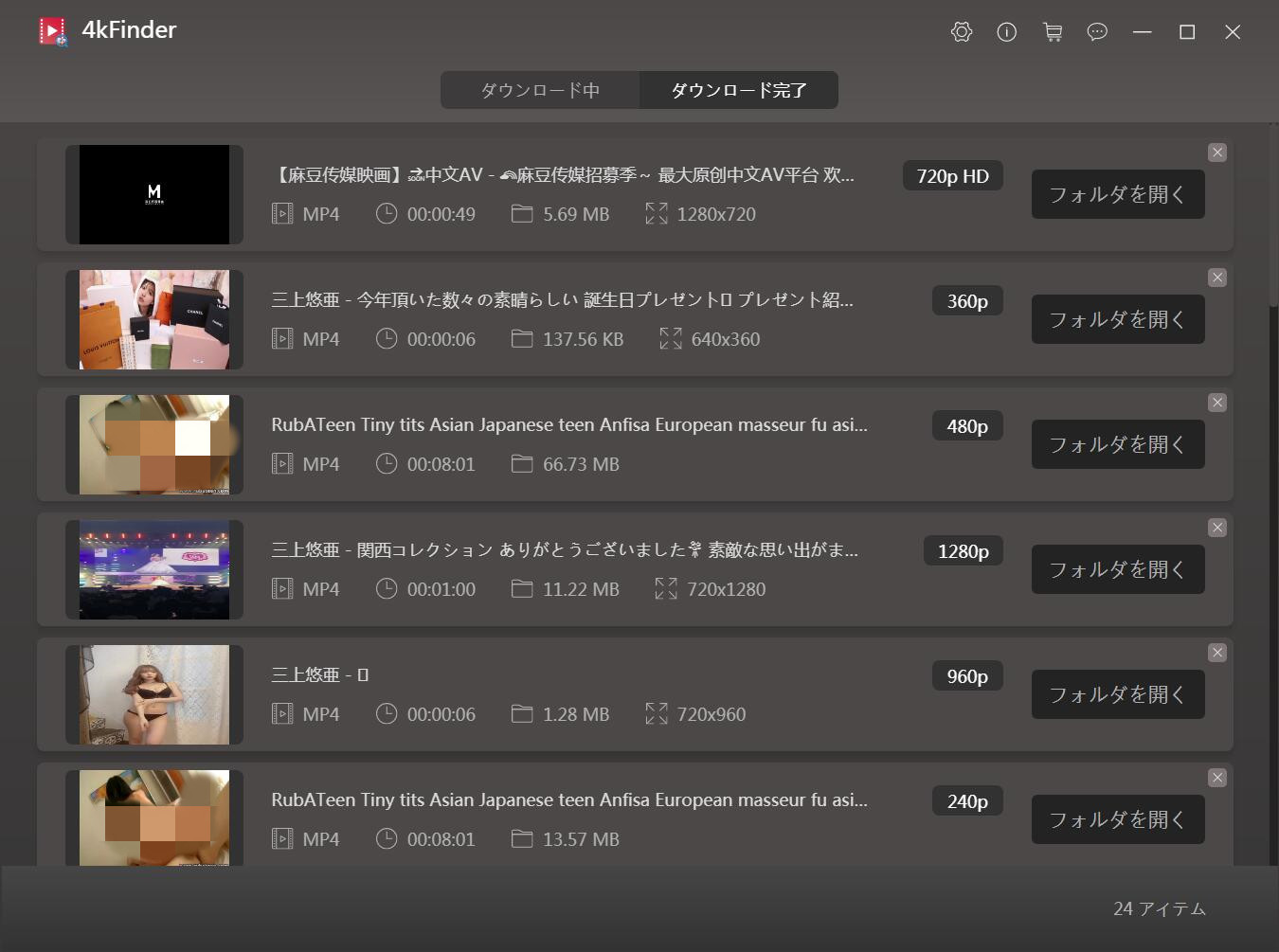Delete the 960p item from list

(x=1217, y=653)
